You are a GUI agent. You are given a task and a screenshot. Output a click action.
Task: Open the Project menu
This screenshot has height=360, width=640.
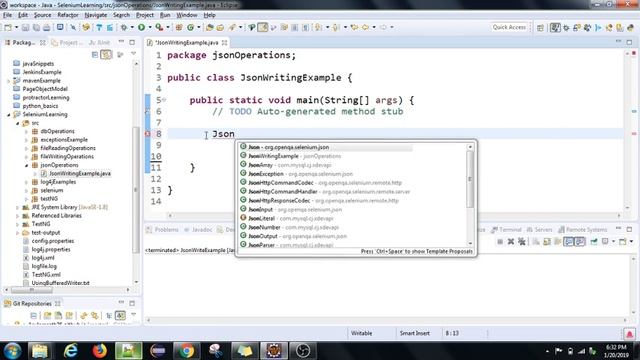pos(145,15)
